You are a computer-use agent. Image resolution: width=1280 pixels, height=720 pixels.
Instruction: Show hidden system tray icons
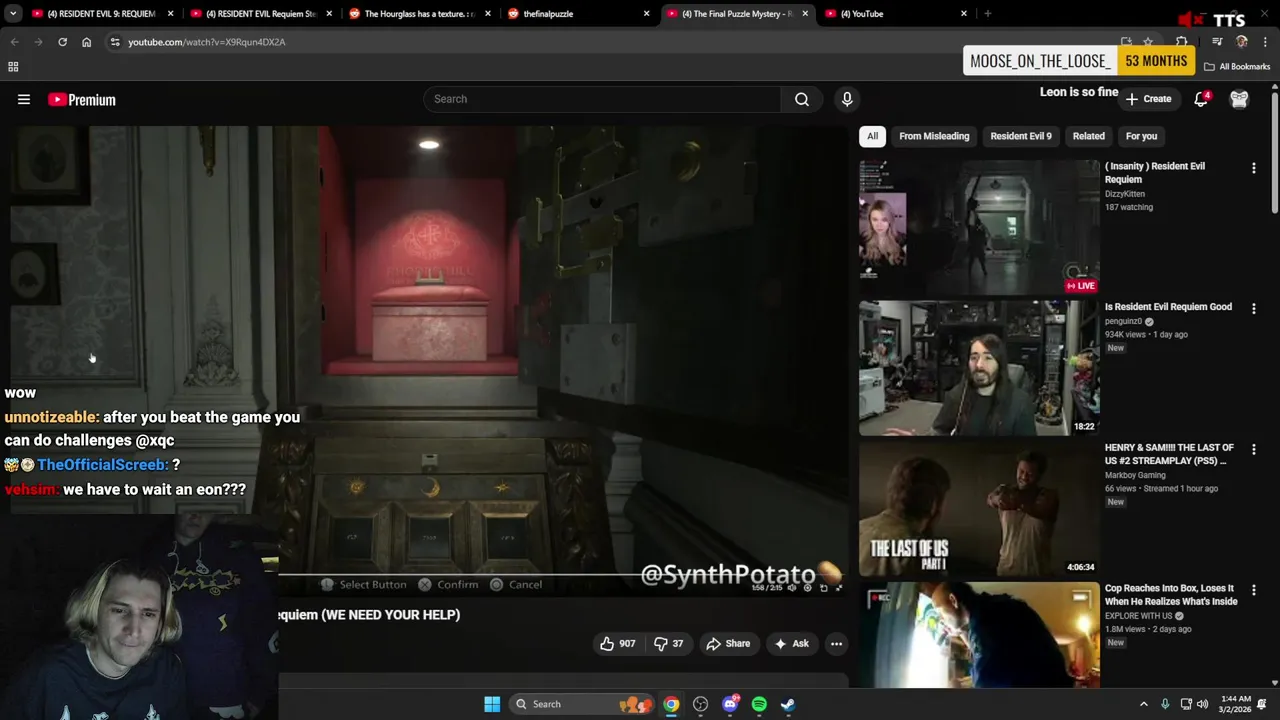[1144, 704]
